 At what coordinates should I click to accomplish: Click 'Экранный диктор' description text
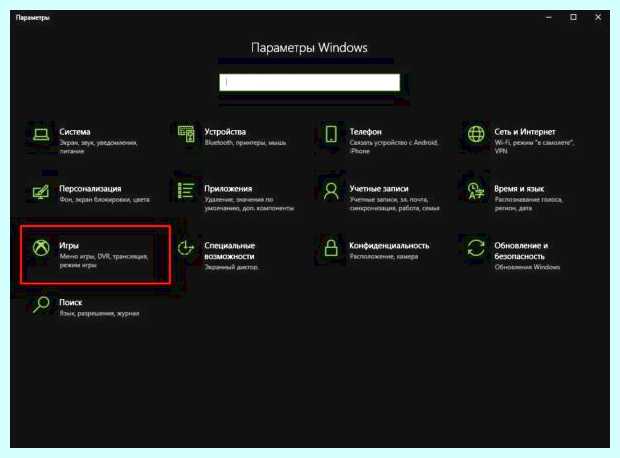(x=231, y=267)
